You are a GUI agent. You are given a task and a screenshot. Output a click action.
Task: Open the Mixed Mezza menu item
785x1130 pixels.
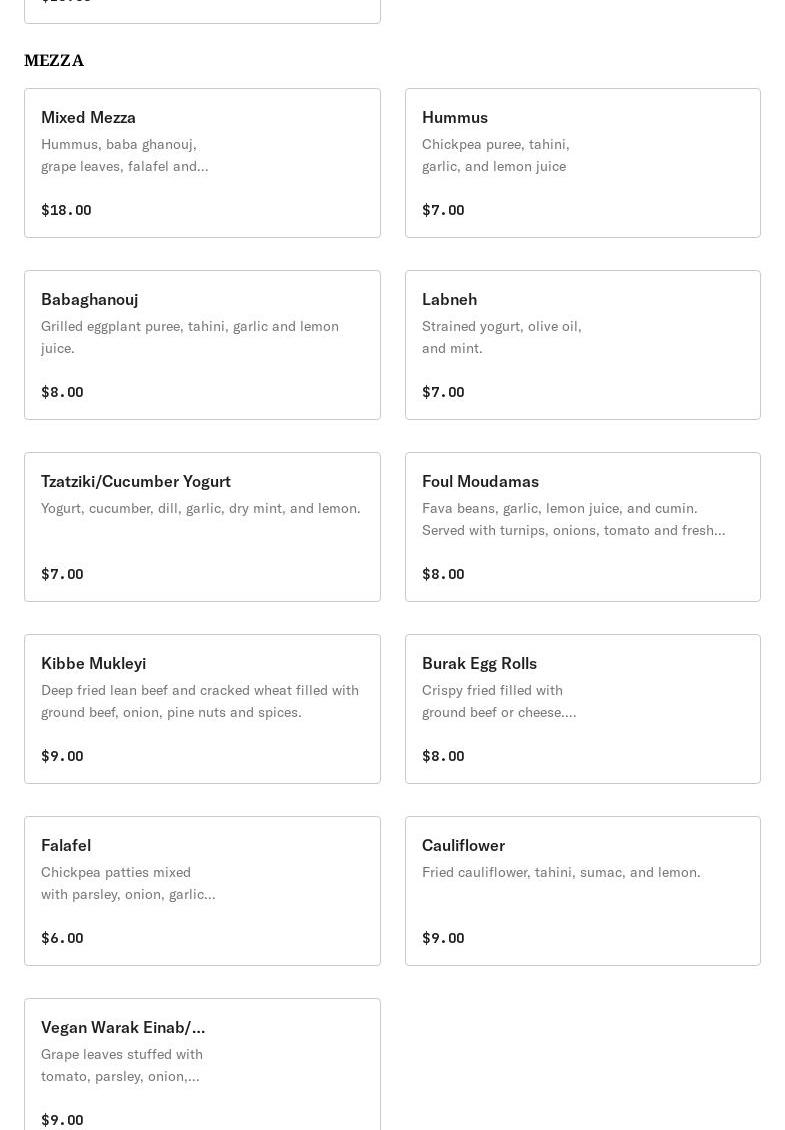point(202,163)
